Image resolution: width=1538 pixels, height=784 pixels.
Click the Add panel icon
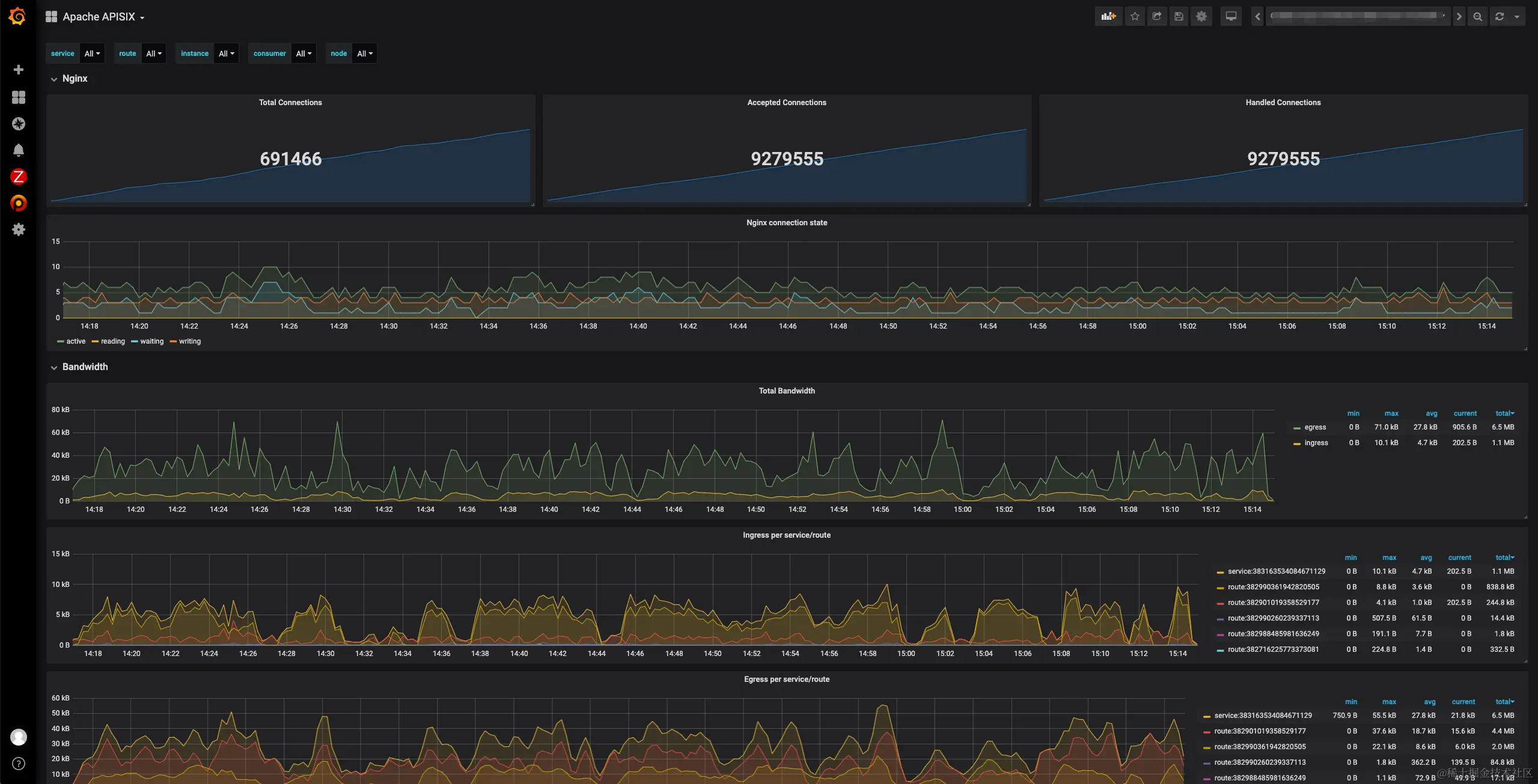pyautogui.click(x=1108, y=17)
